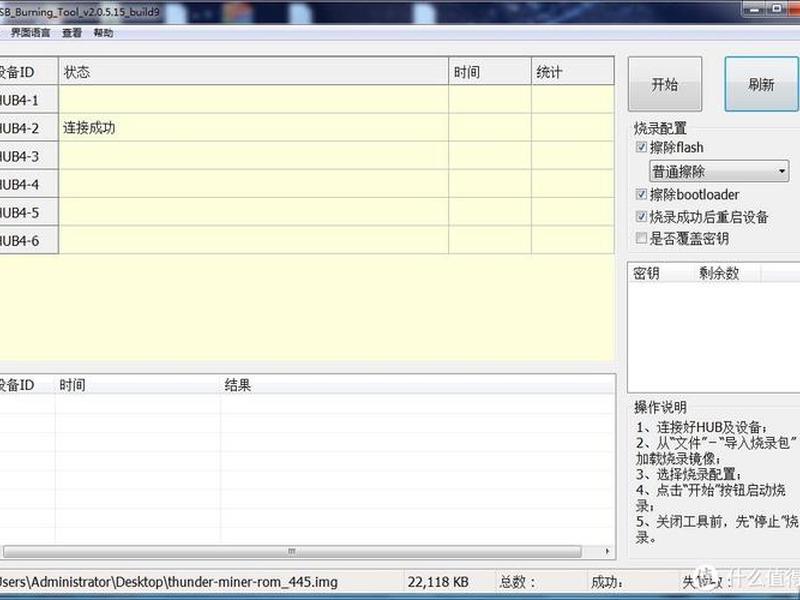Click the 结果 column header in log
Screen dimensions: 800x600
coord(417,385)
